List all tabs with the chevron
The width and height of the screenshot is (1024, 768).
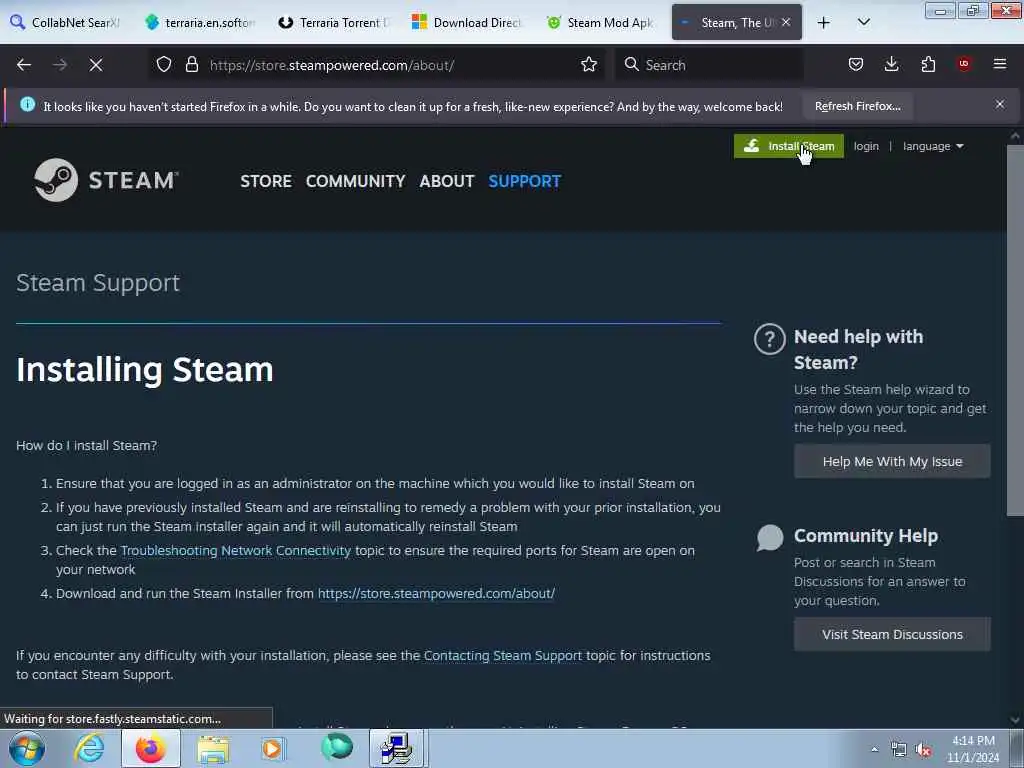point(864,23)
